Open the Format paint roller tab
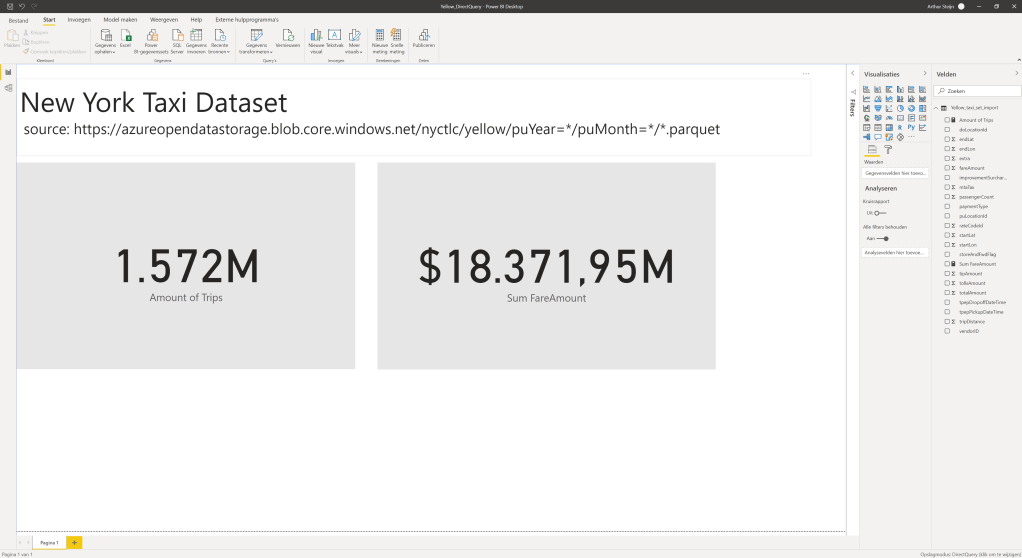This screenshot has height=558, width=1022. 887,149
